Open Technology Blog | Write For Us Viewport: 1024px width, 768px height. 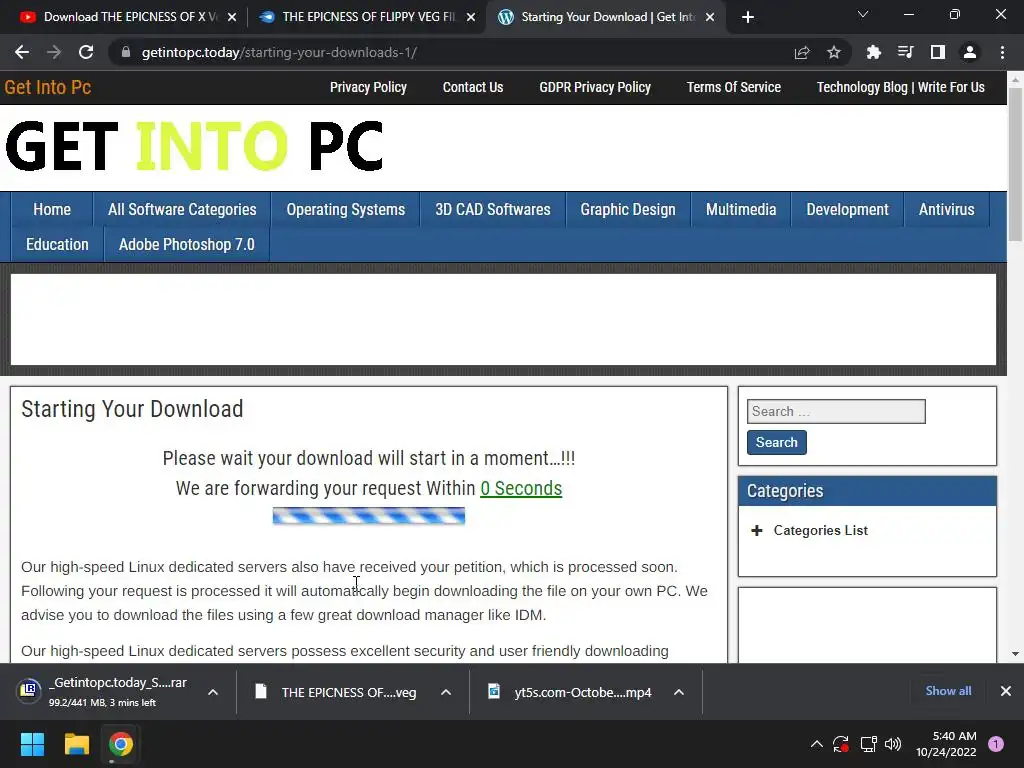pyautogui.click(x=901, y=88)
